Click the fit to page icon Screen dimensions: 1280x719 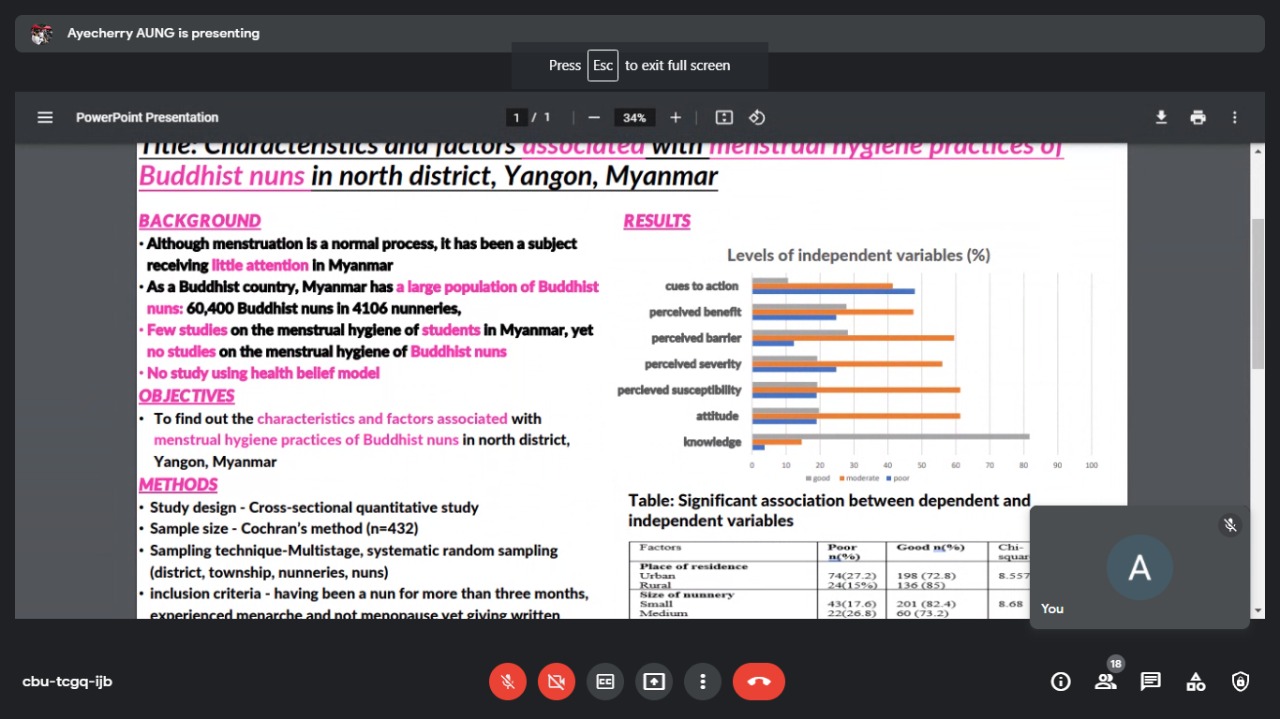point(724,117)
